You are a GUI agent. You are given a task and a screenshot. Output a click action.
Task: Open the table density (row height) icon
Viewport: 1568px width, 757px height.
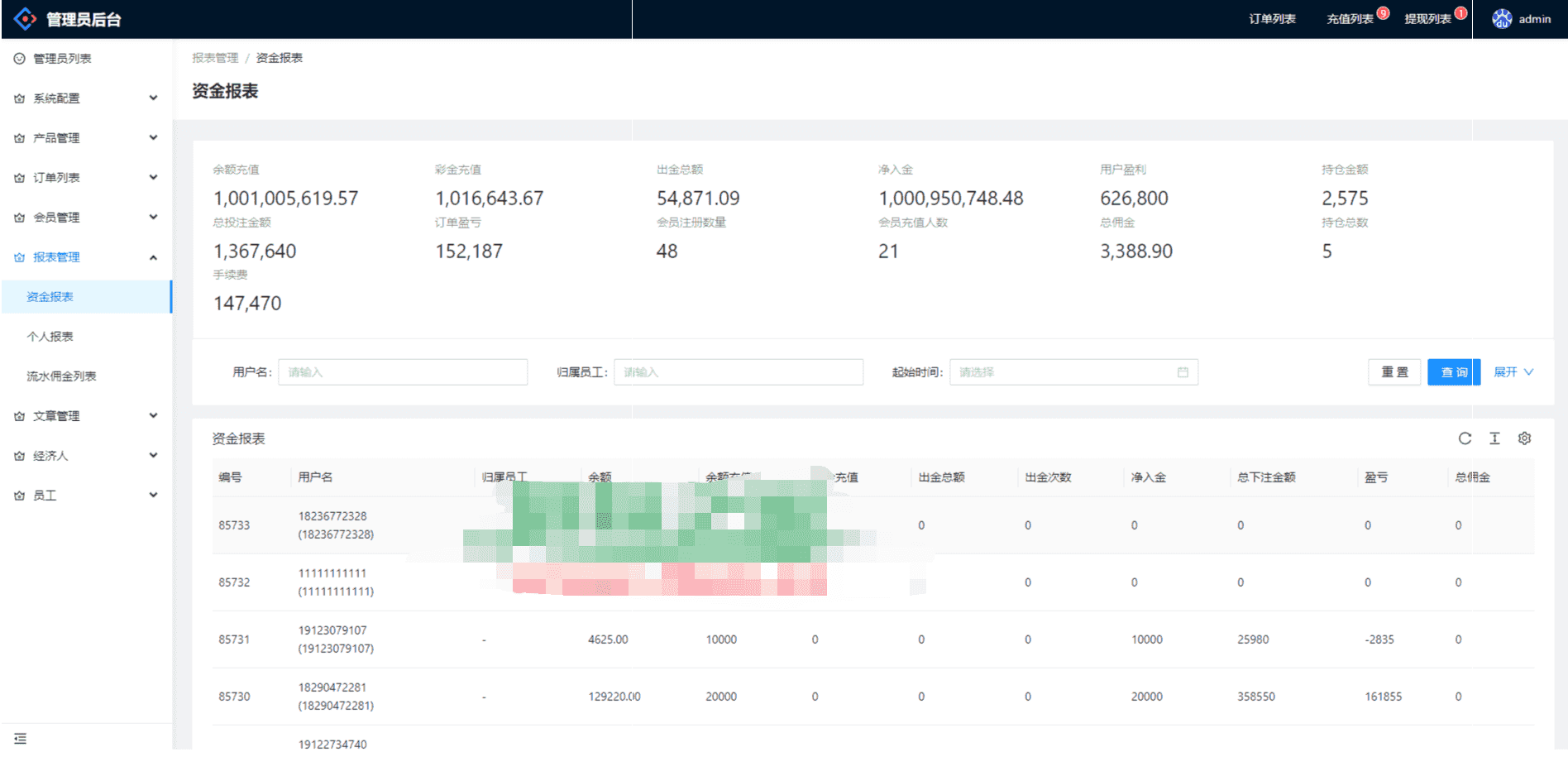click(x=1494, y=438)
